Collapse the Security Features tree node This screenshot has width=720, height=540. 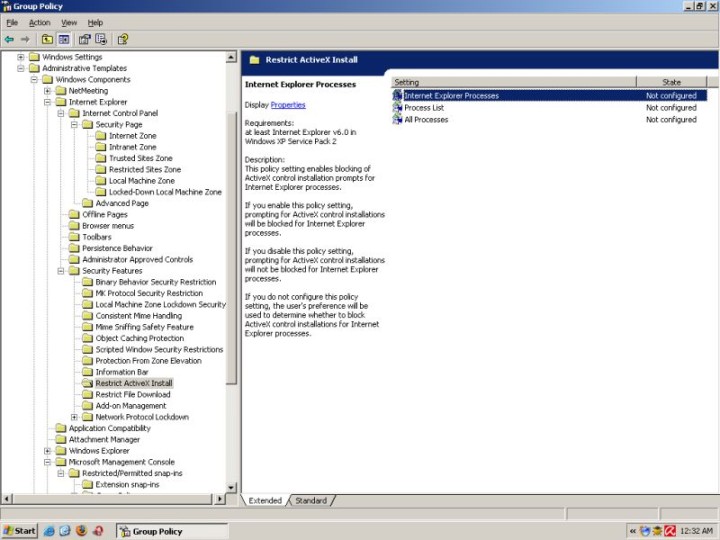pyautogui.click(x=61, y=271)
